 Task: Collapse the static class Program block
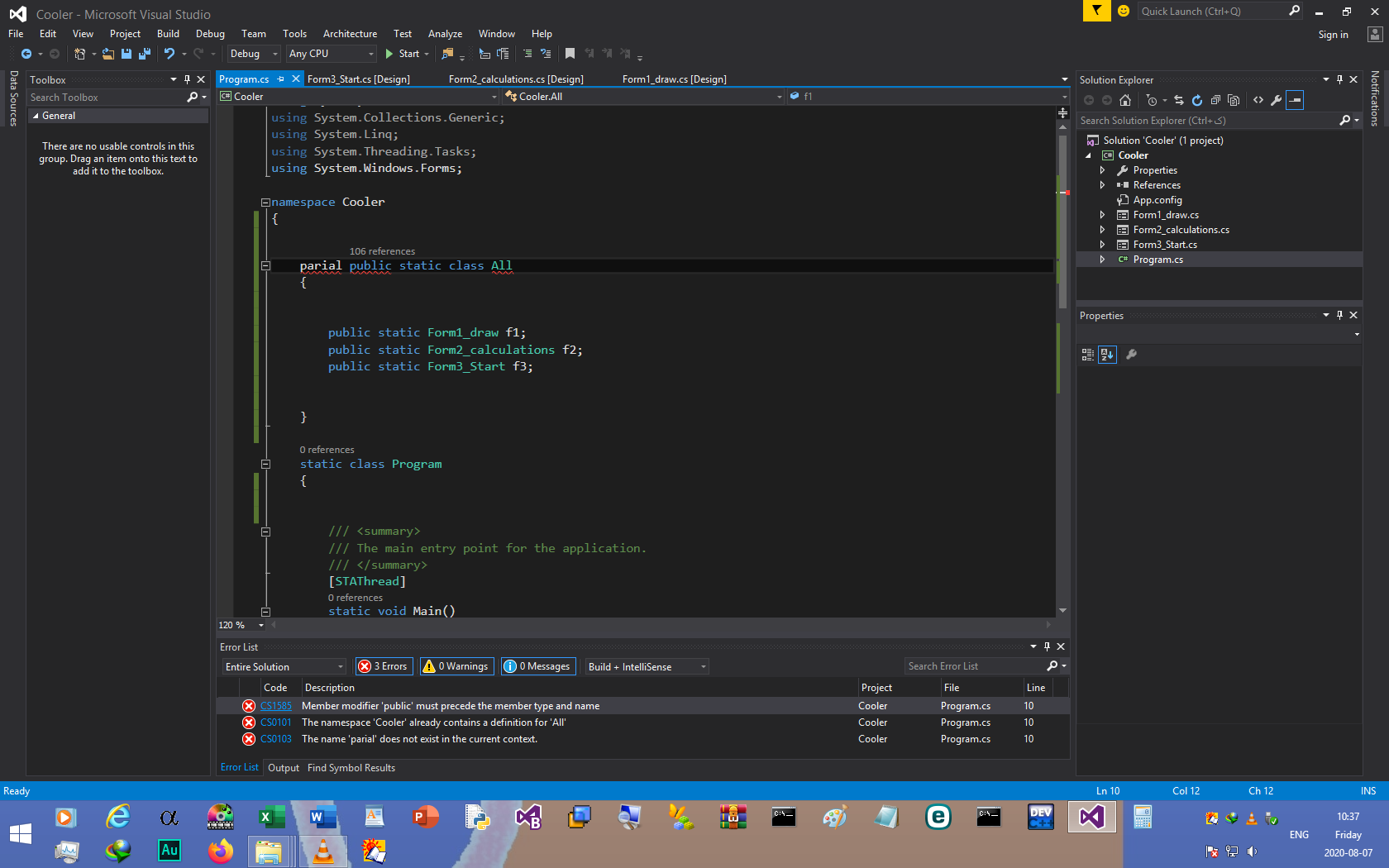[x=265, y=465]
